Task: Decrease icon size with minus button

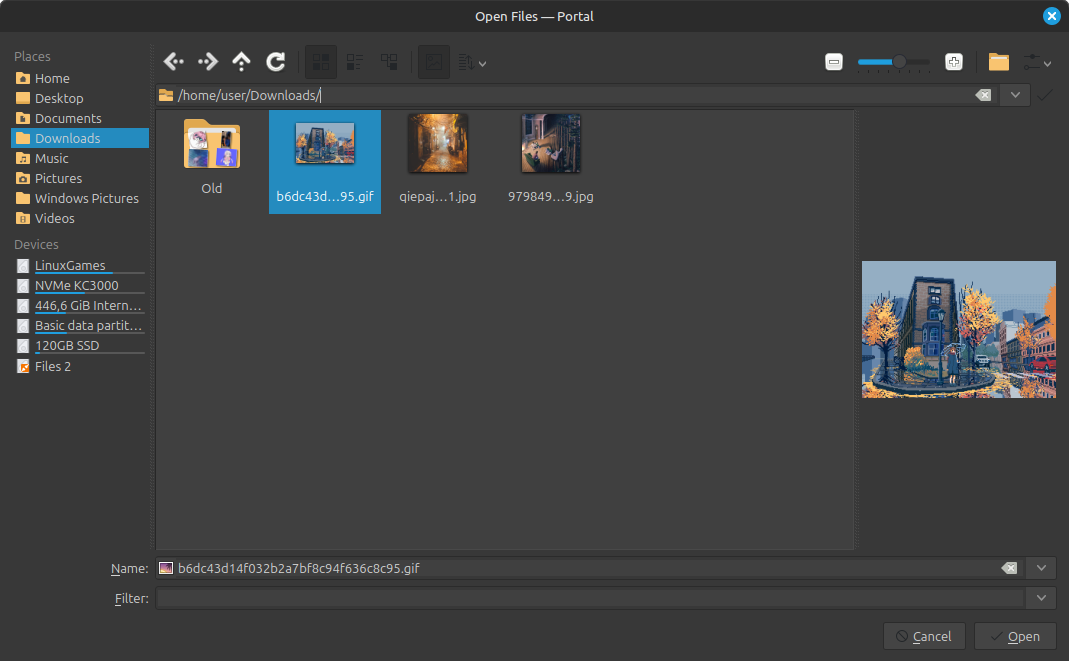Action: (833, 62)
